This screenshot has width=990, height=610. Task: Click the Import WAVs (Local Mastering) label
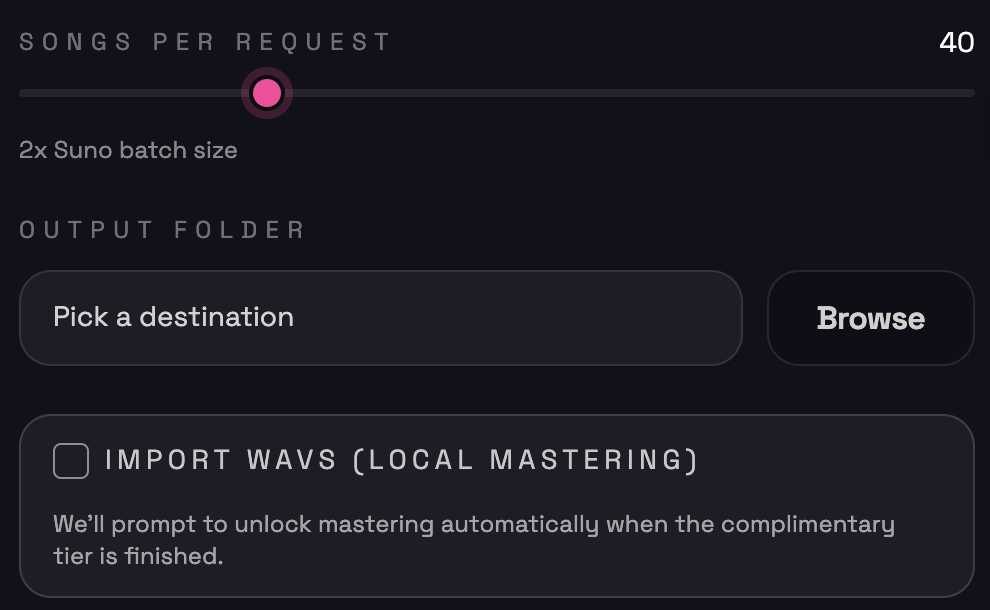(401, 460)
